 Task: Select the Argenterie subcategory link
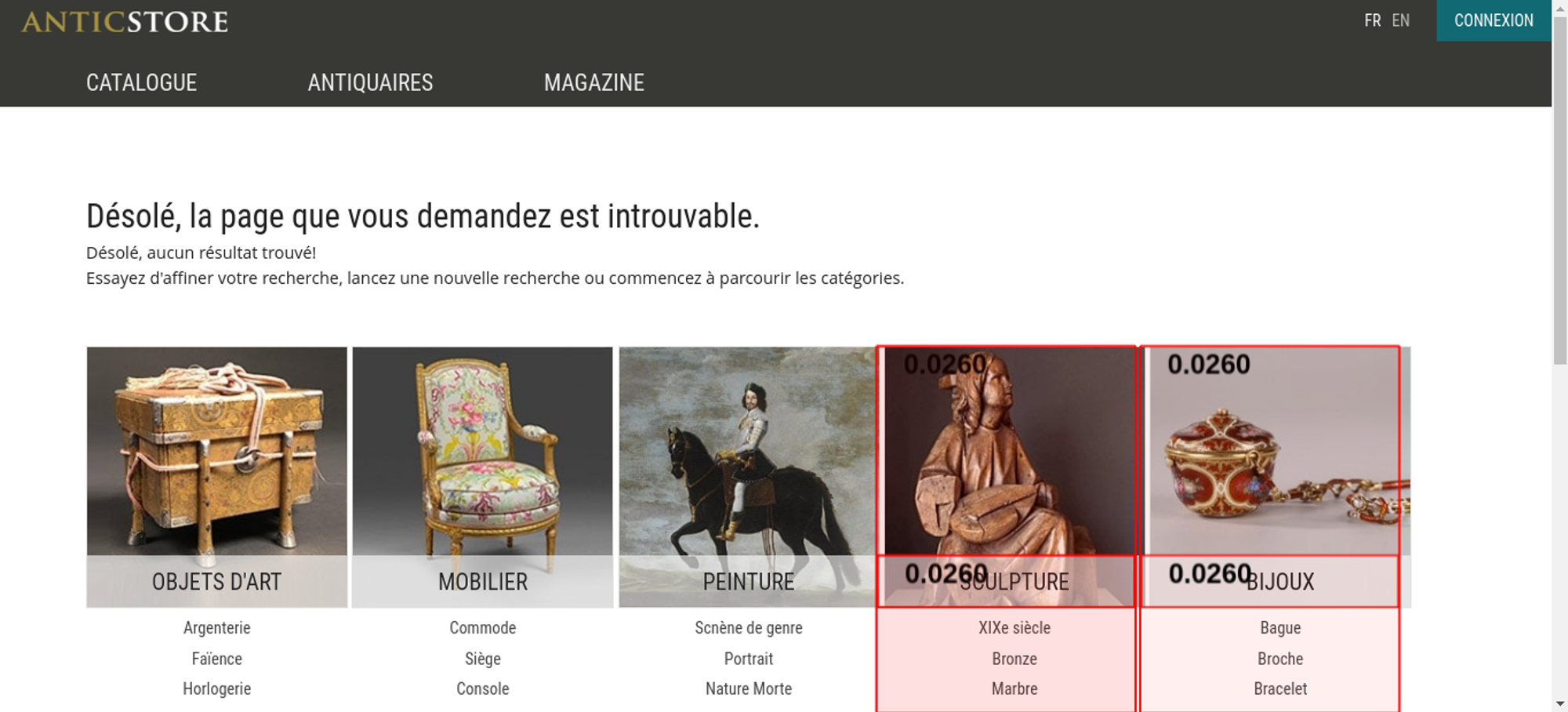(x=217, y=628)
